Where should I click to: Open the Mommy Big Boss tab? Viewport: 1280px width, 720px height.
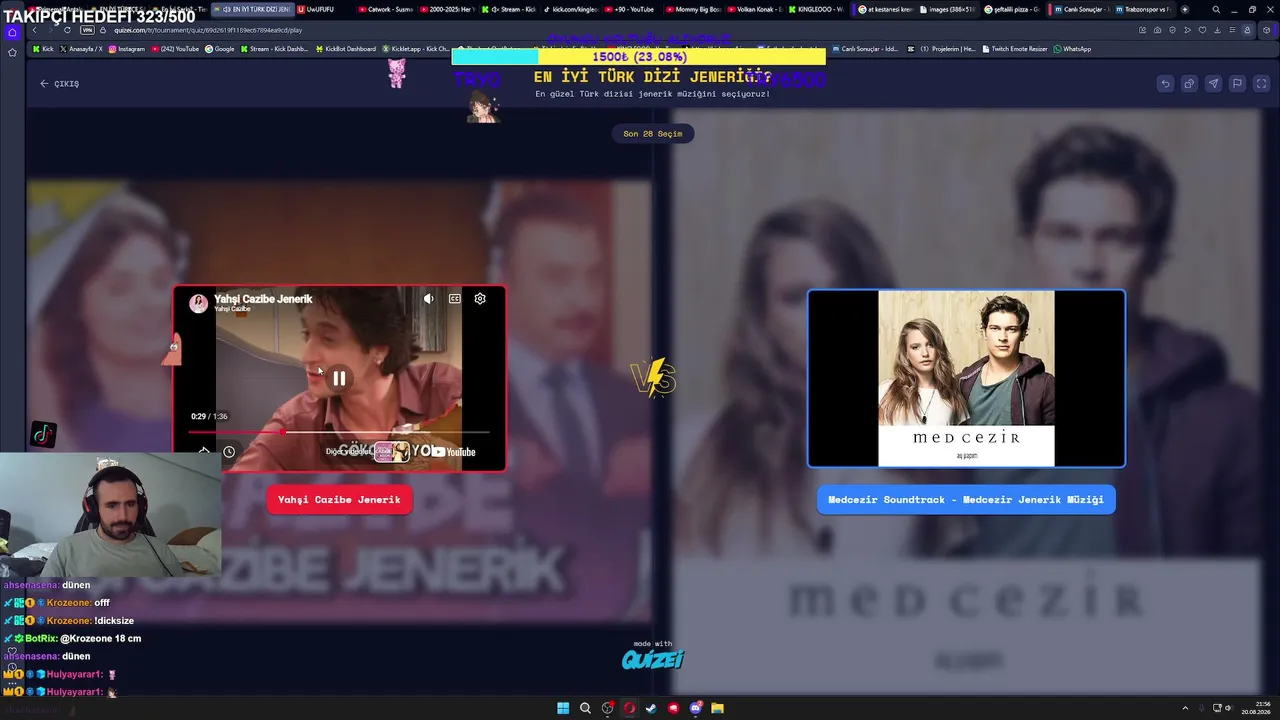[x=693, y=9]
